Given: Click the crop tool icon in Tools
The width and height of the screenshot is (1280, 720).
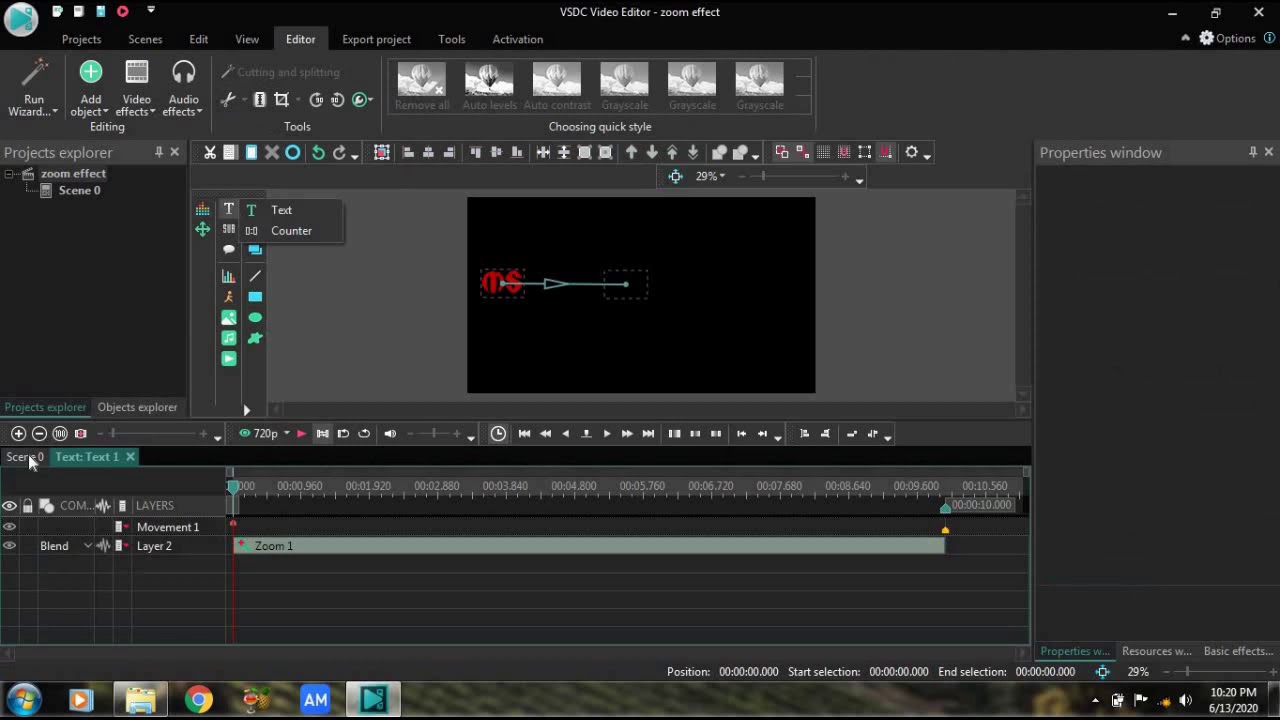Looking at the screenshot, I should click(x=282, y=99).
